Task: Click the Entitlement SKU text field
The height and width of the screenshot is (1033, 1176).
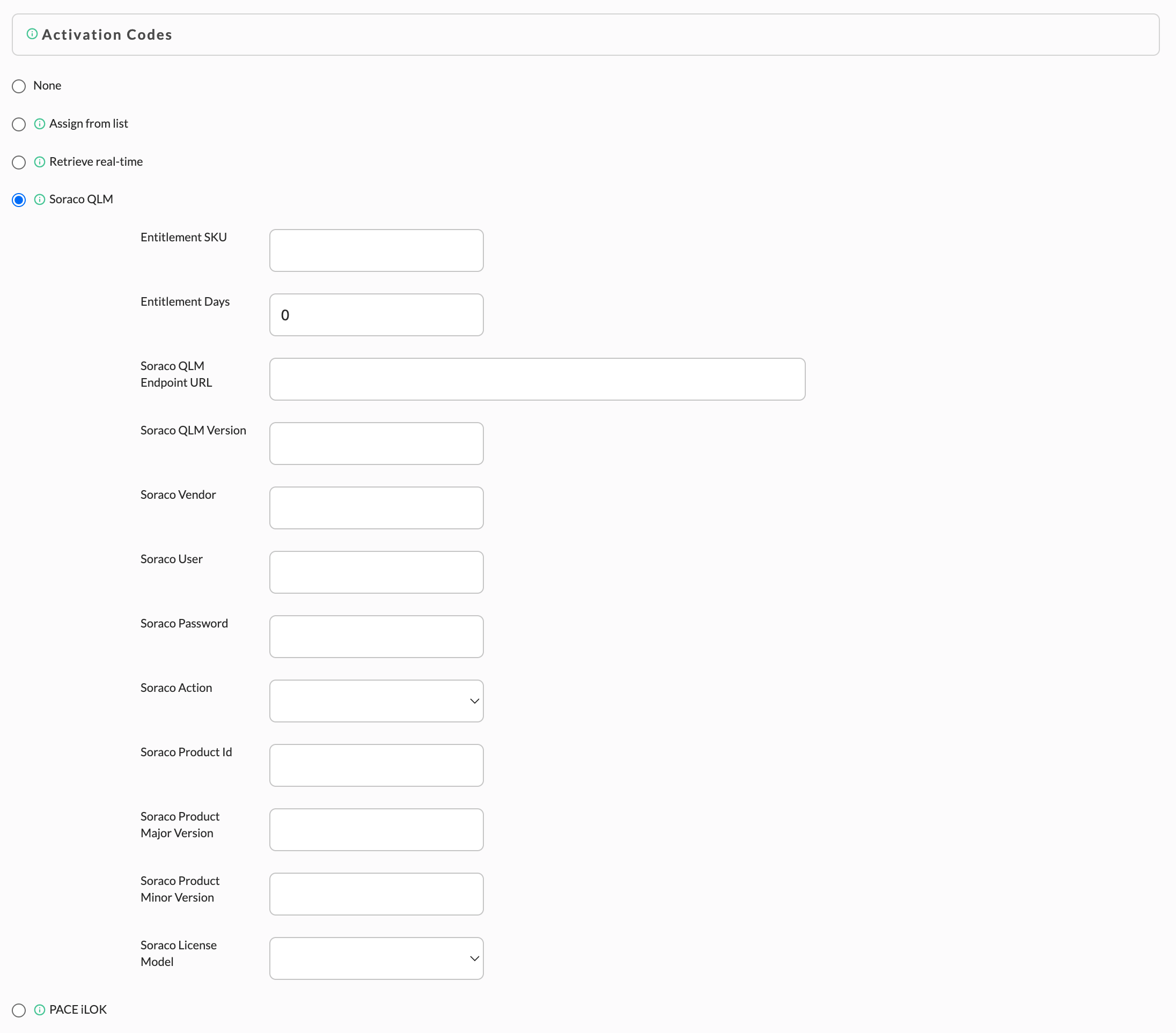Action: point(376,250)
